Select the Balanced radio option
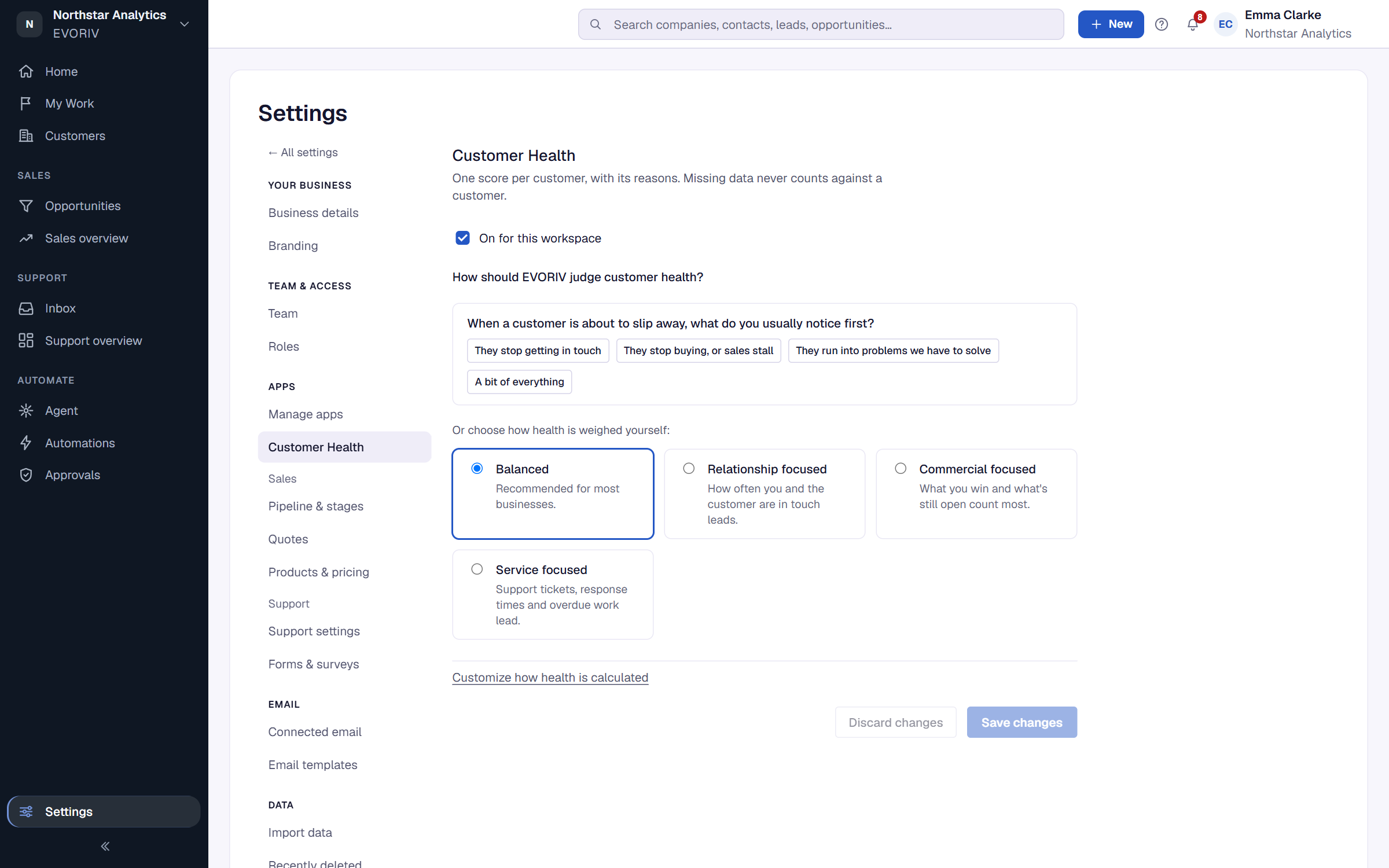 pyautogui.click(x=477, y=468)
